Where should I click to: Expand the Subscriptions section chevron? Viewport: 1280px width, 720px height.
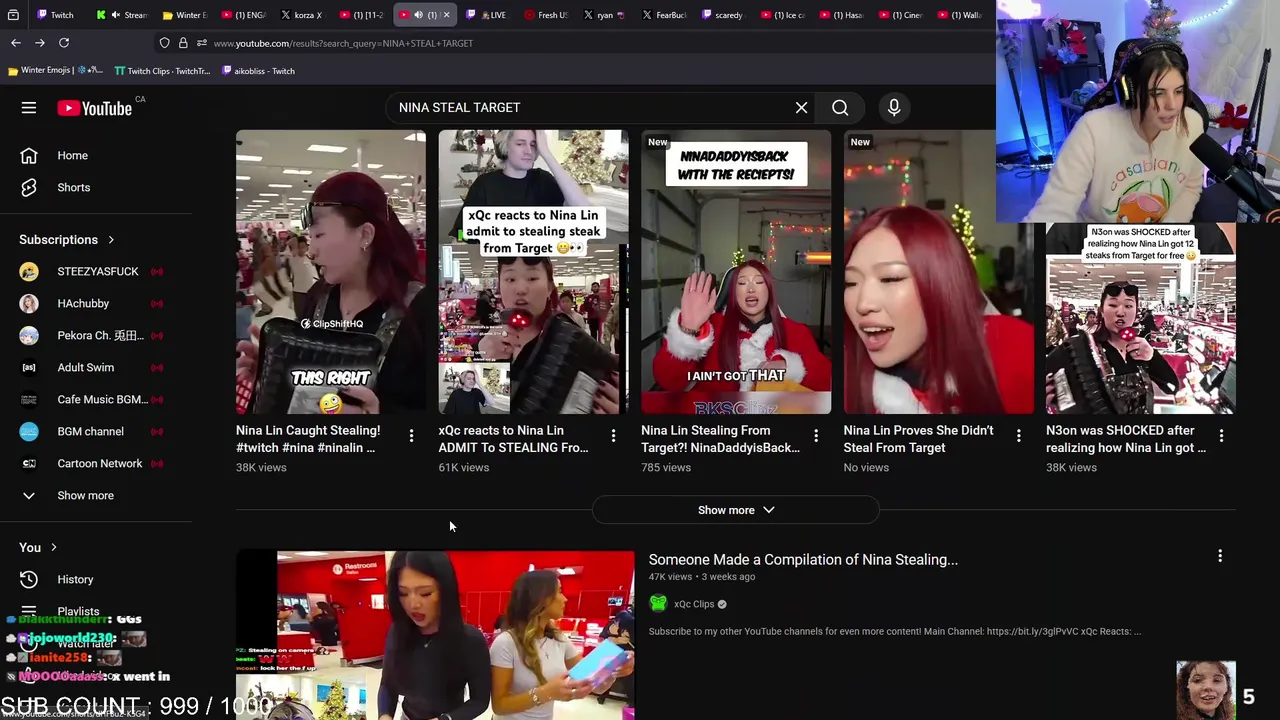tap(111, 240)
